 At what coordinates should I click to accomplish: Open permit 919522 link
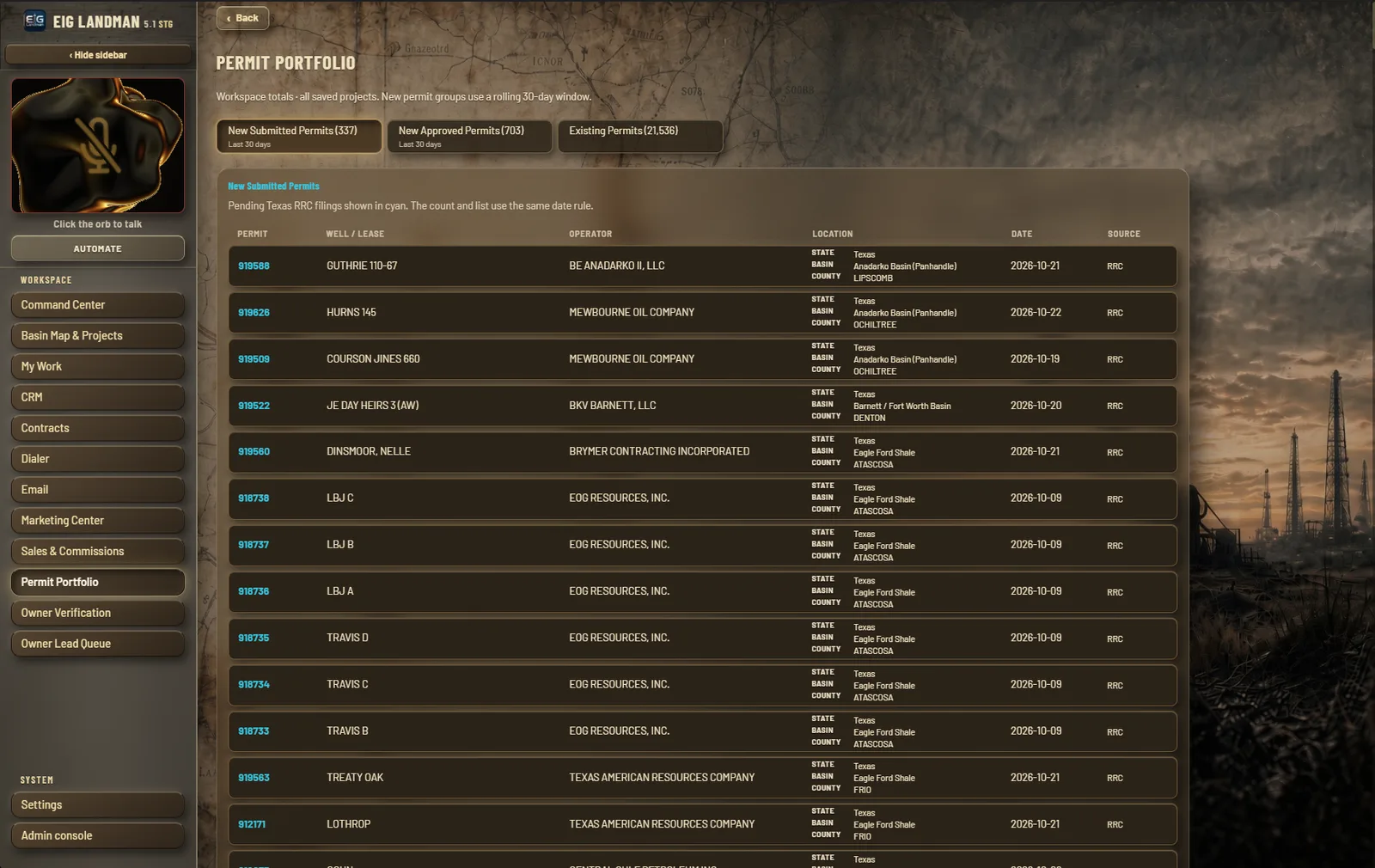click(x=254, y=406)
